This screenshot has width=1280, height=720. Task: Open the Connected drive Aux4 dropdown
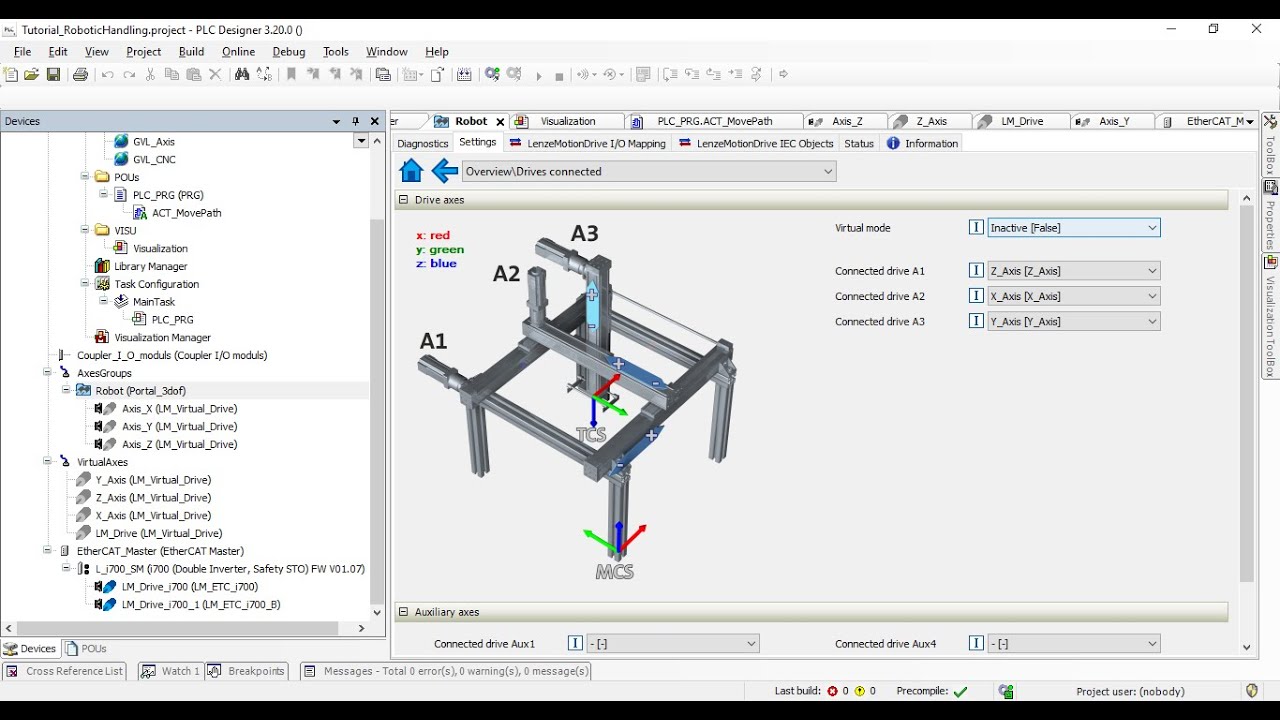[1152, 644]
